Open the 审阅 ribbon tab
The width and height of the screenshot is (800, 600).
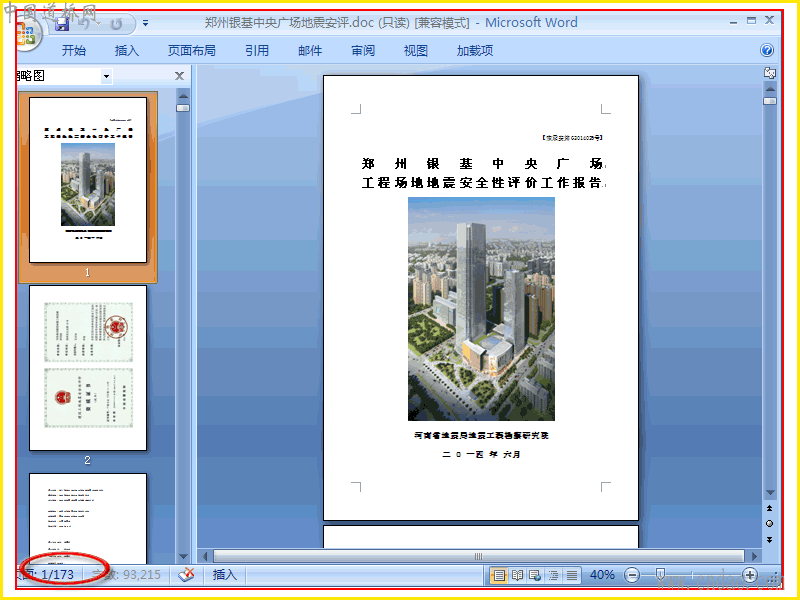click(x=363, y=51)
